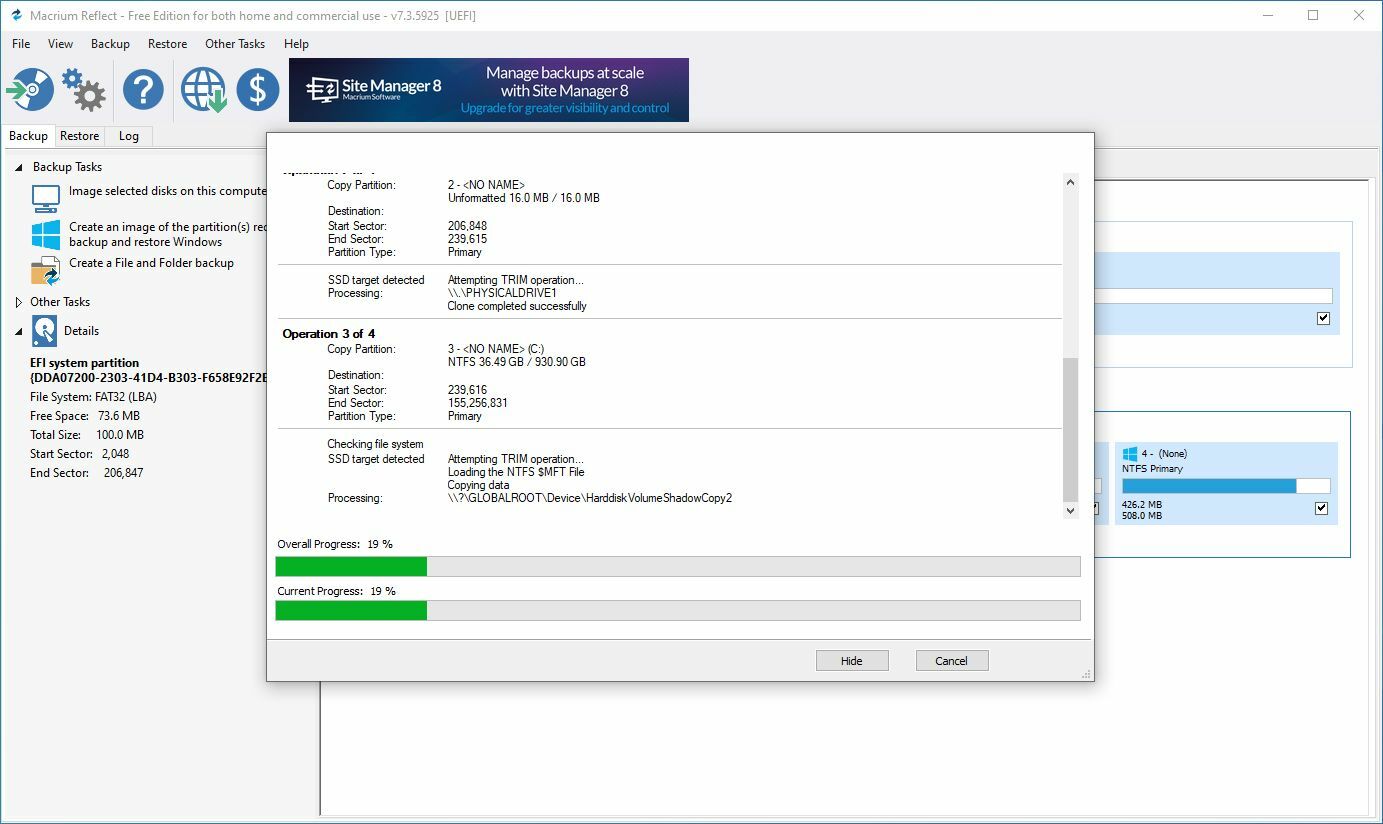This screenshot has height=824, width=1383.
Task: Open the Backup menu
Action: click(110, 44)
